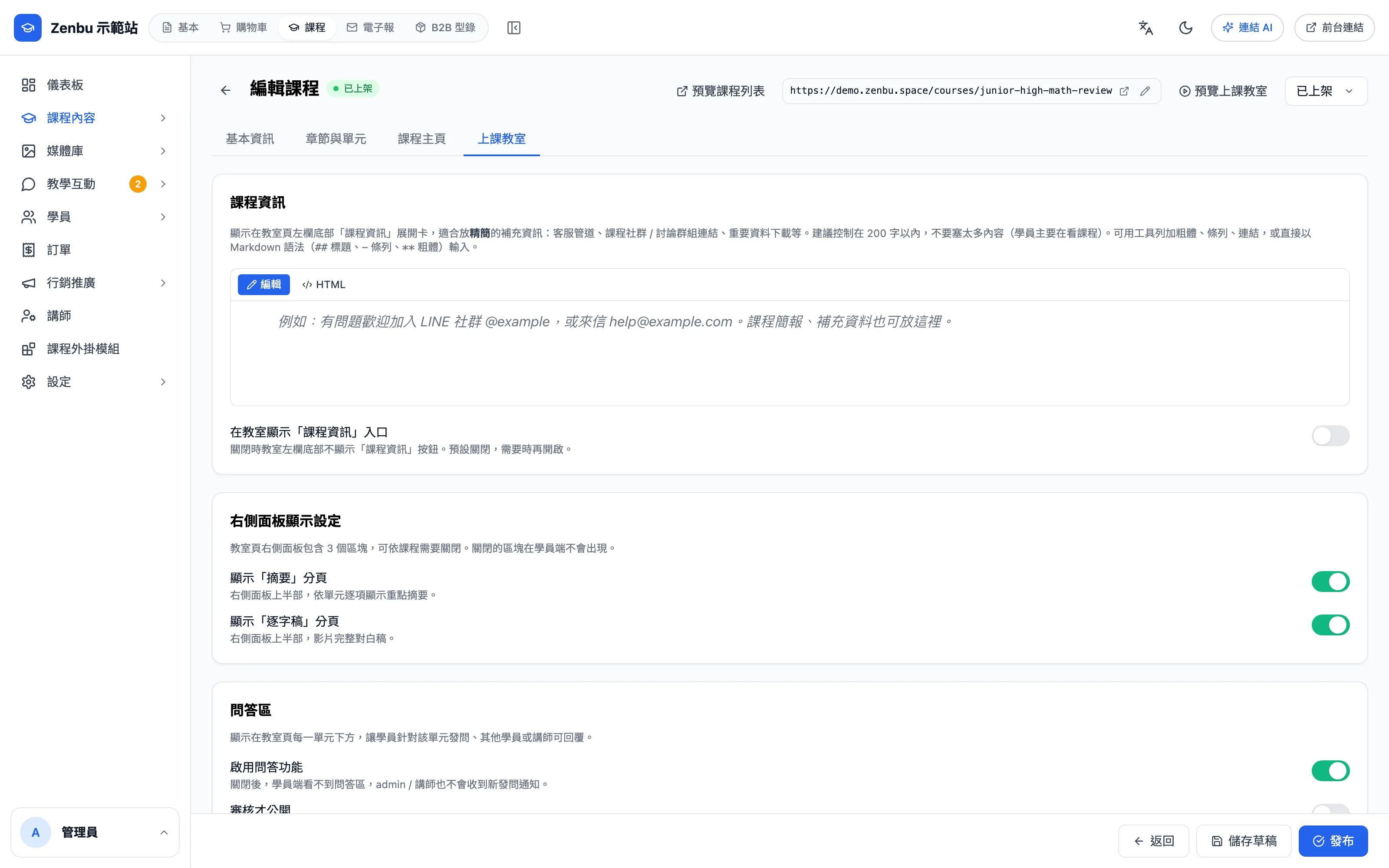Image resolution: width=1389 pixels, height=868 pixels.
Task: Click the 發布 publish button
Action: click(1333, 841)
